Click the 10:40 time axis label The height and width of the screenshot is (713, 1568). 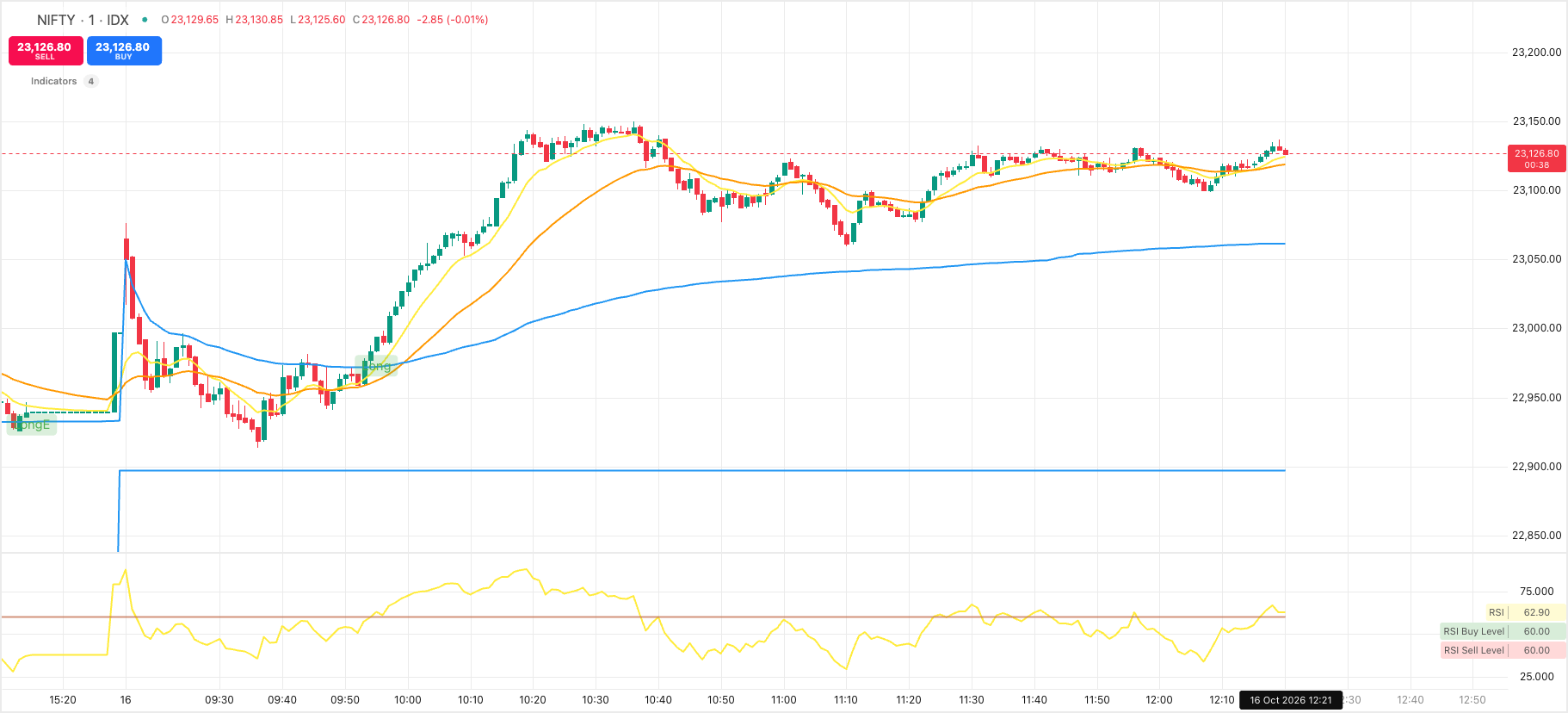click(658, 700)
